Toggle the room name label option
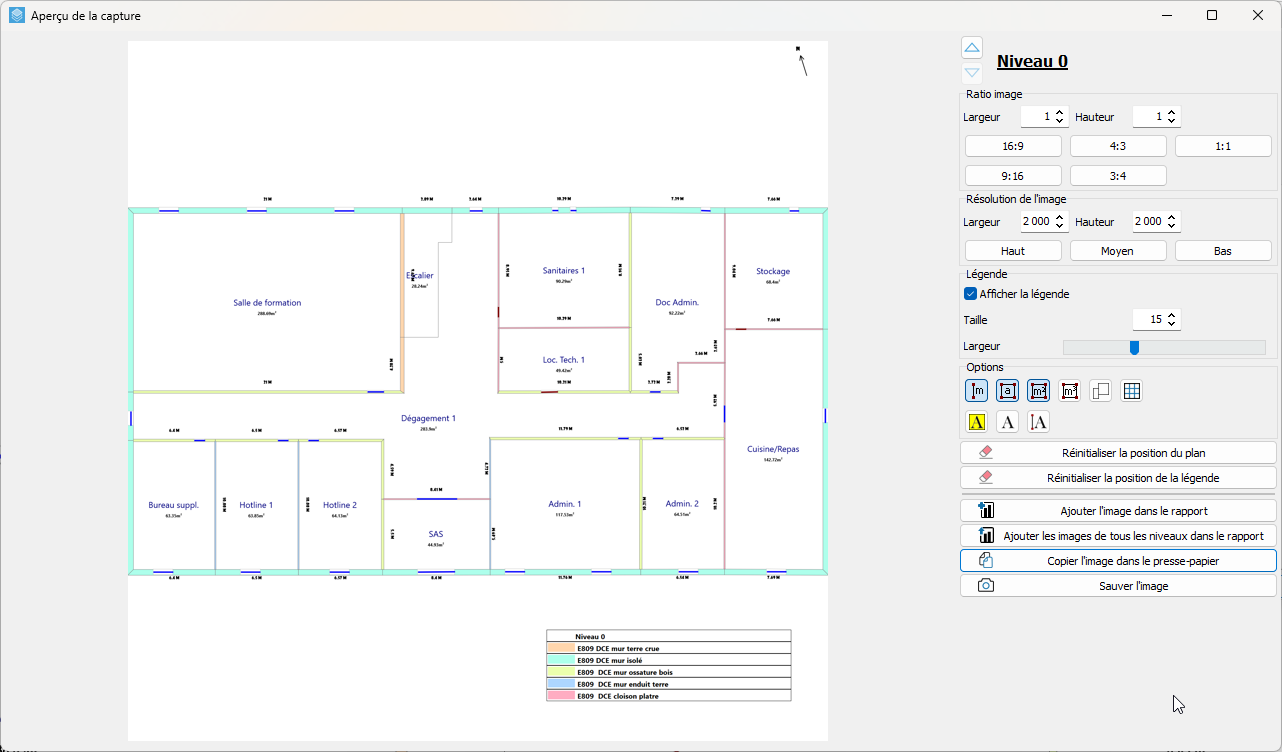Screen dimensions: 1282x752 pos(1008,391)
